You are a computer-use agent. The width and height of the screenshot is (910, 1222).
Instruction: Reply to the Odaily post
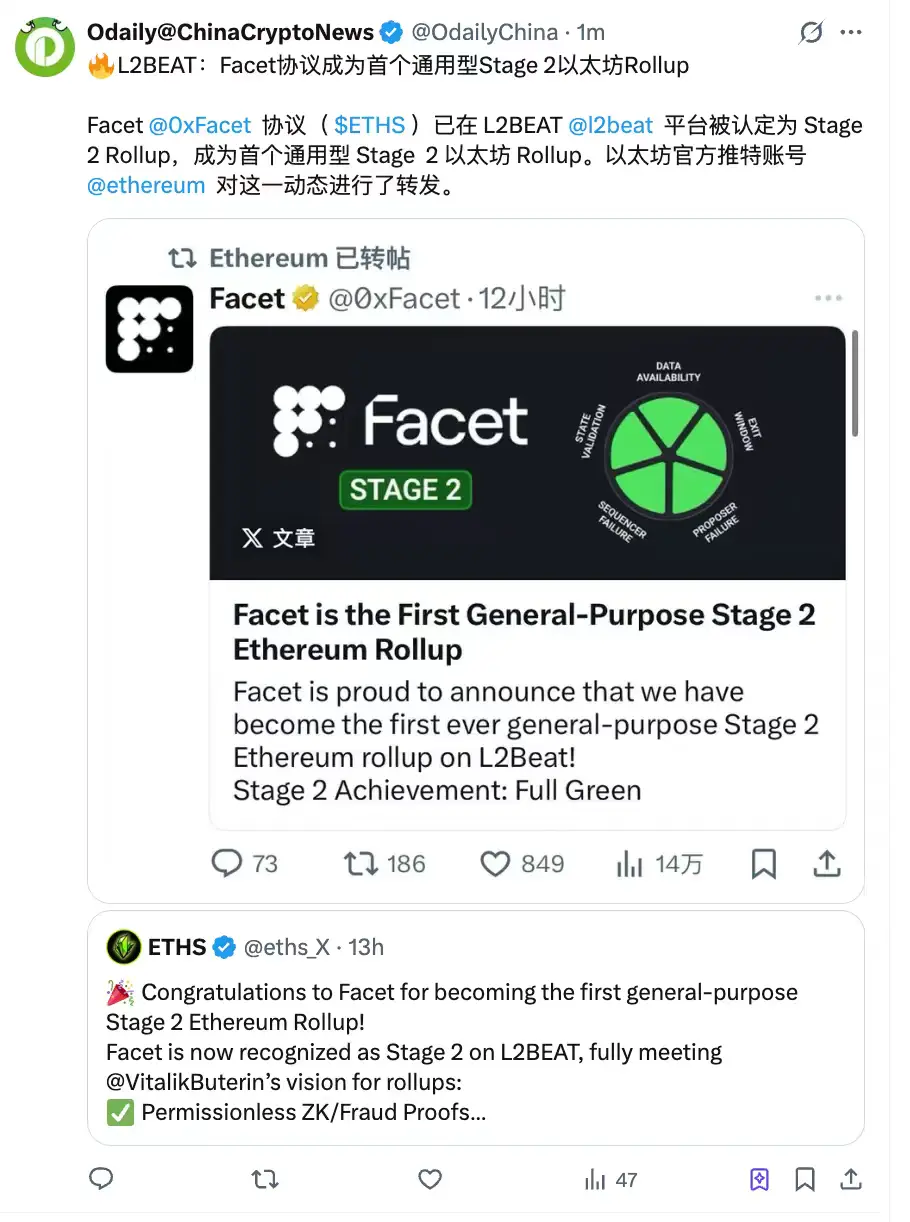pos(101,1180)
